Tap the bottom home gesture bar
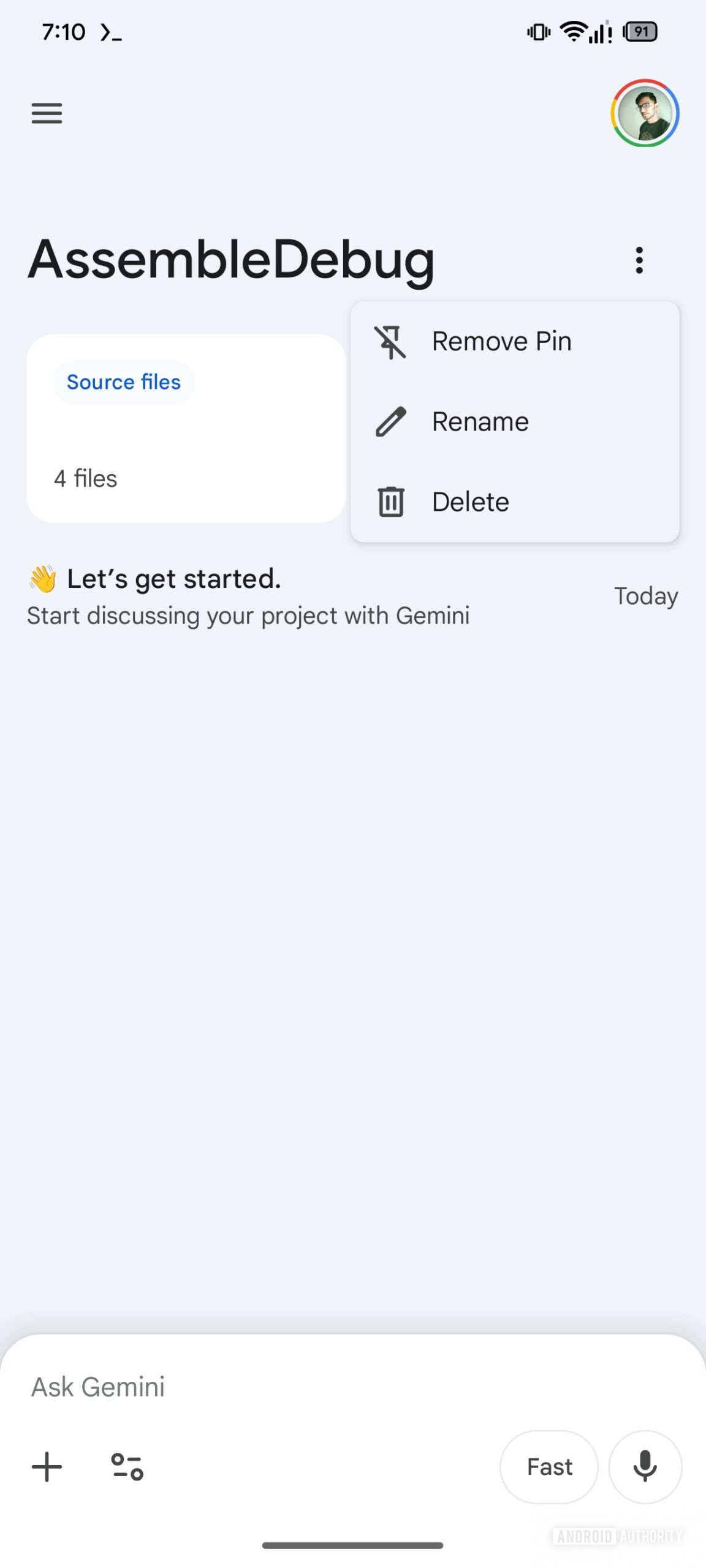Screen dimensions: 706x1568 [x=352, y=1545]
